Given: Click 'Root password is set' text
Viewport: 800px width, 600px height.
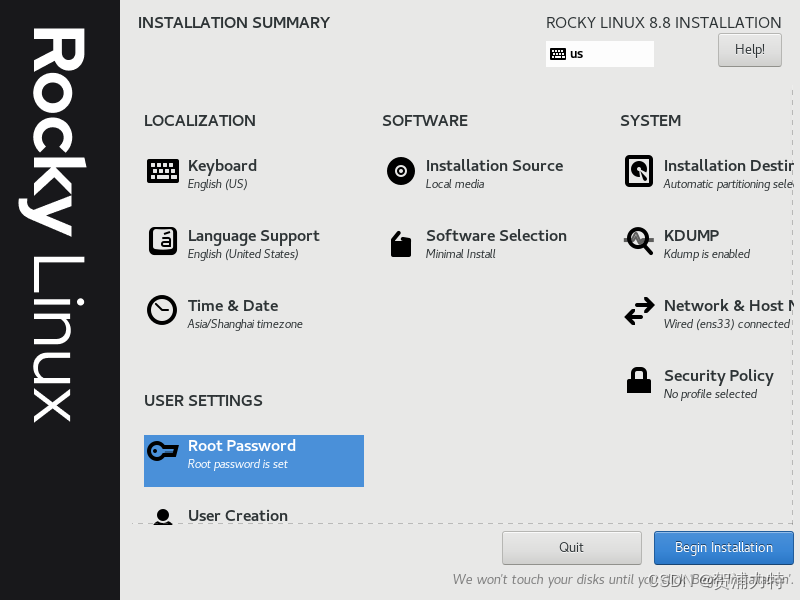Looking at the screenshot, I should click(238, 464).
